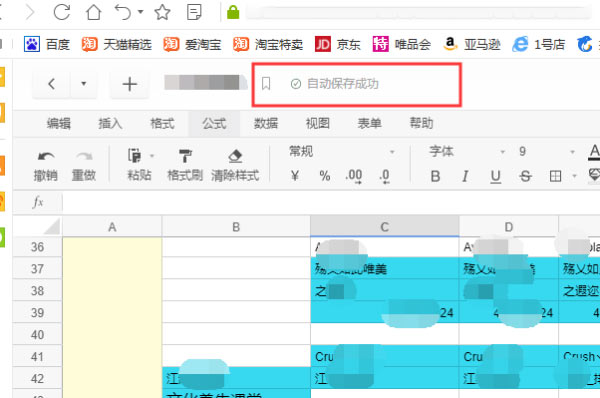Open the 编辑 menu
Image resolution: width=600 pixels, height=398 pixels.
[59, 123]
